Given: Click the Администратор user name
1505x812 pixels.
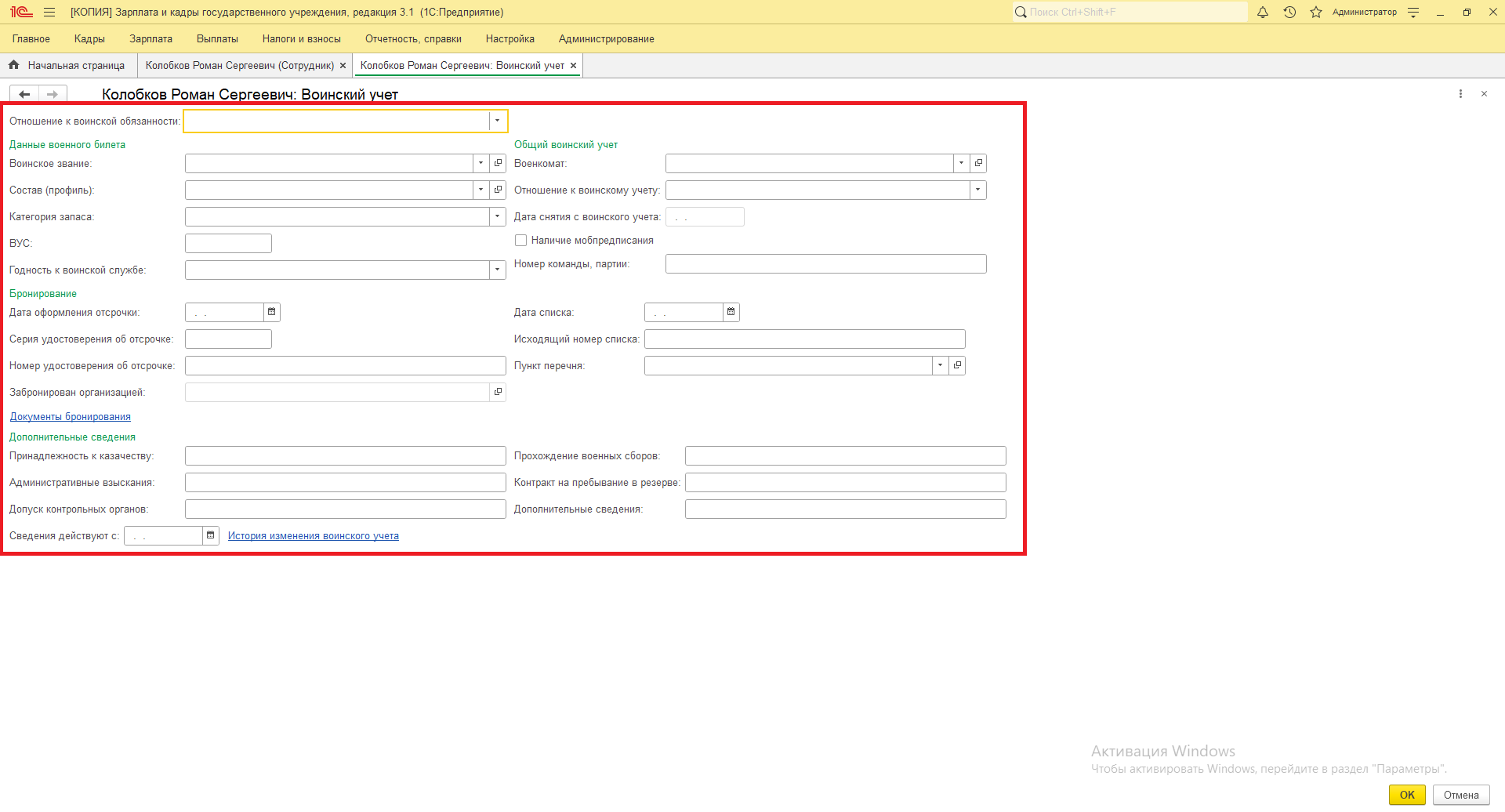Looking at the screenshot, I should [x=1365, y=13].
